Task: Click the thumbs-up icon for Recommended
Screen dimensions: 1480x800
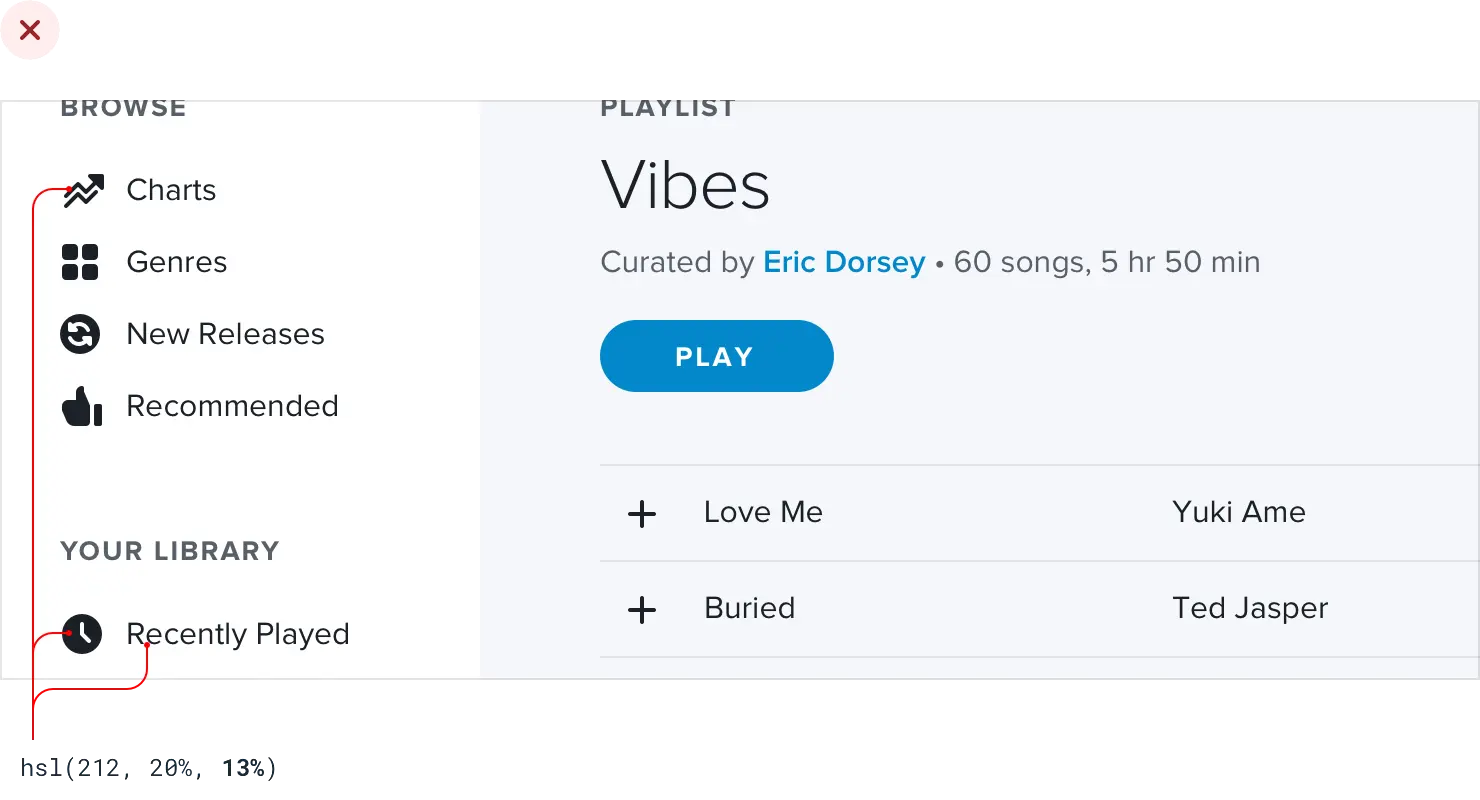Action: (x=82, y=406)
